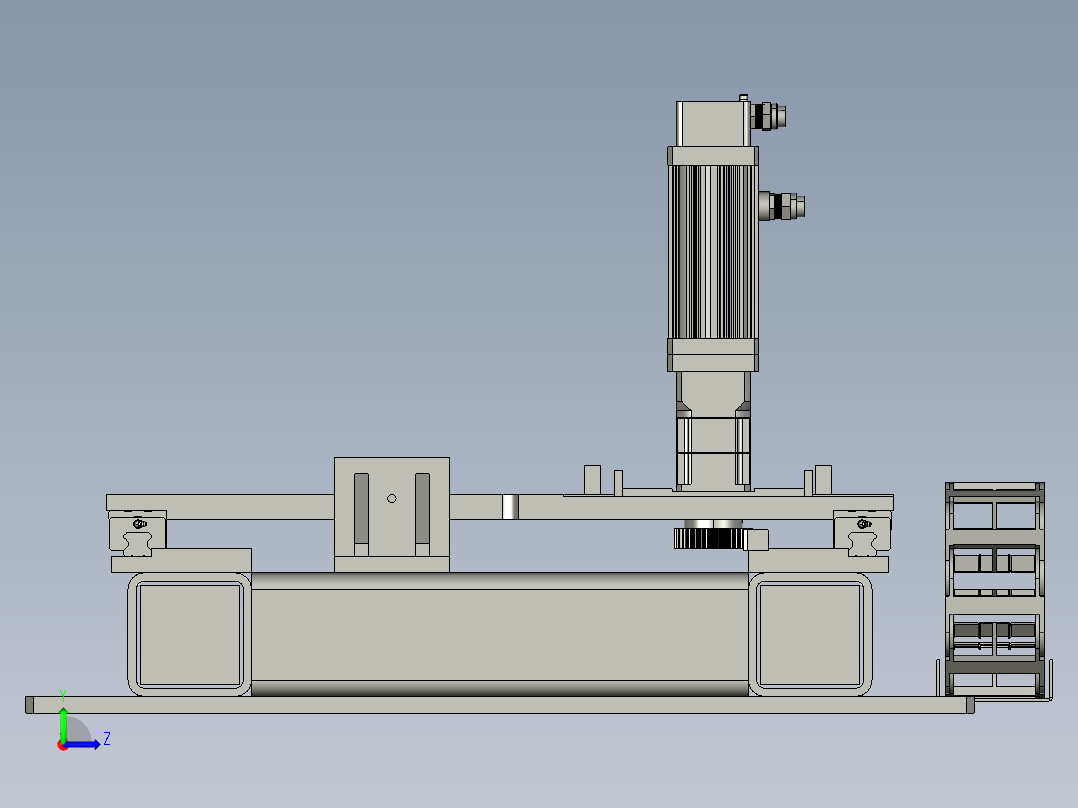The width and height of the screenshot is (1078, 808).
Task: Click the red origin ball of the triad
Action: [x=62, y=745]
